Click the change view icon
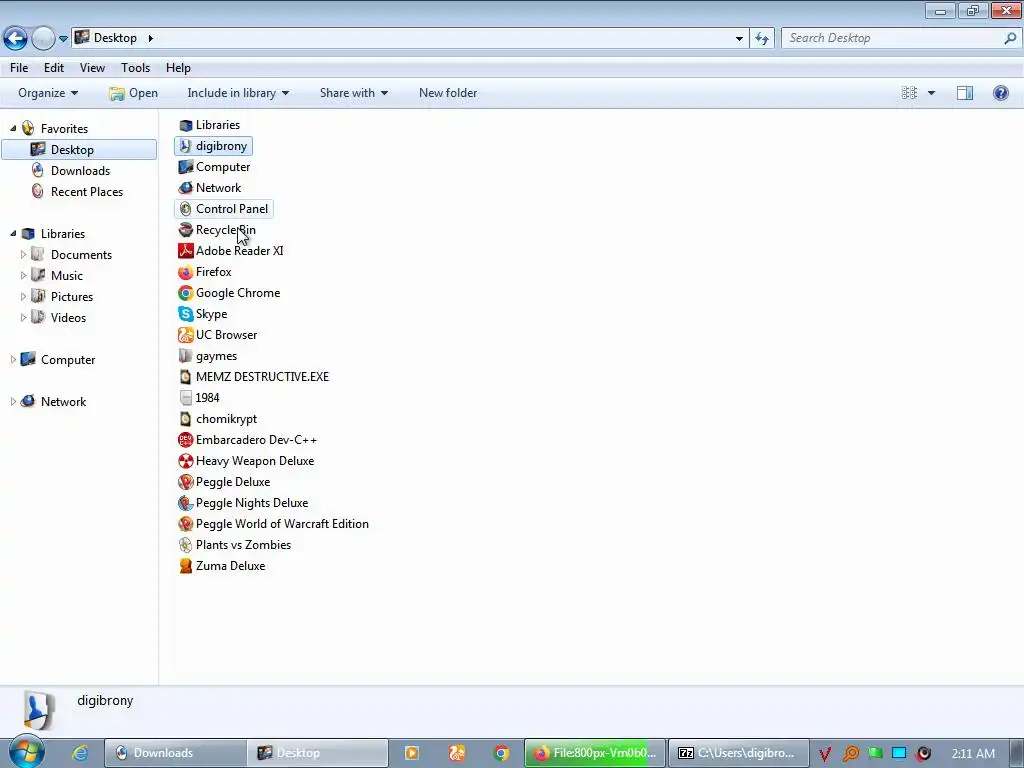1024x768 pixels. (x=909, y=93)
